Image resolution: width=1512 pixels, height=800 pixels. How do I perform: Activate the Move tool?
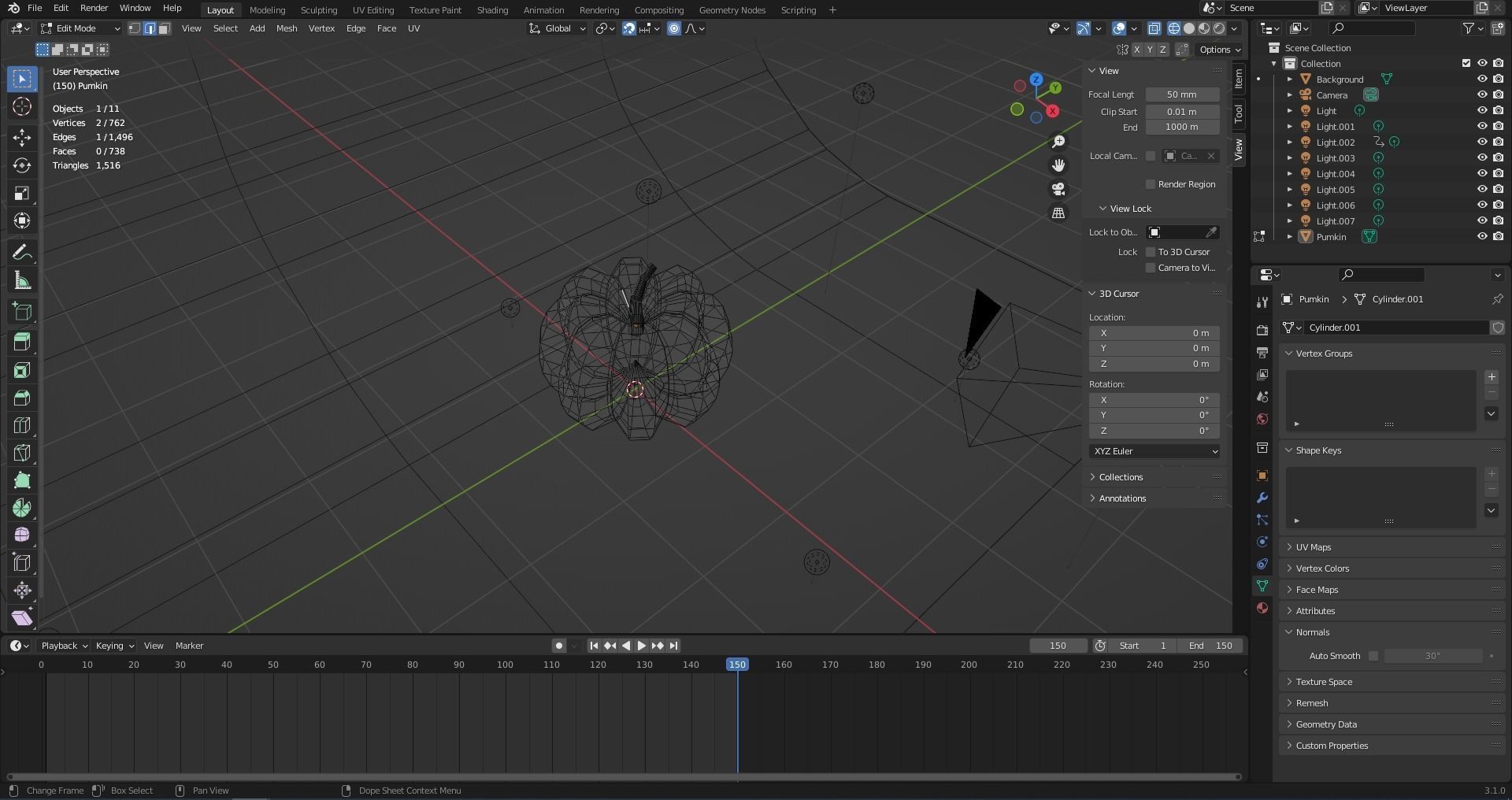22,138
